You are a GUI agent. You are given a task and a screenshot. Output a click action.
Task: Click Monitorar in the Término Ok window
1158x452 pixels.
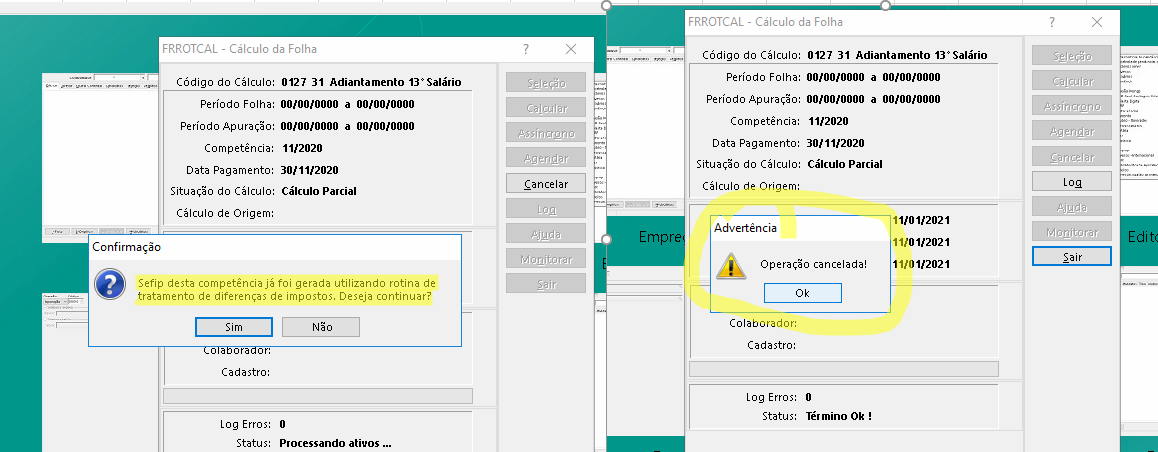1072,232
